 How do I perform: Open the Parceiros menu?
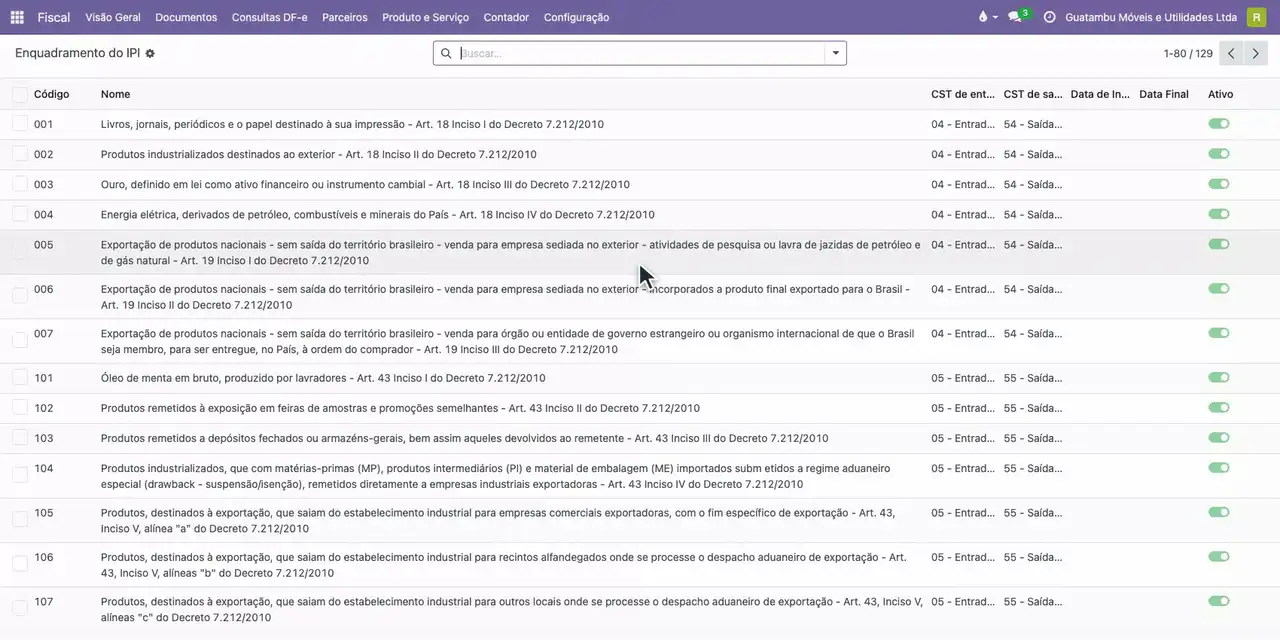345,17
